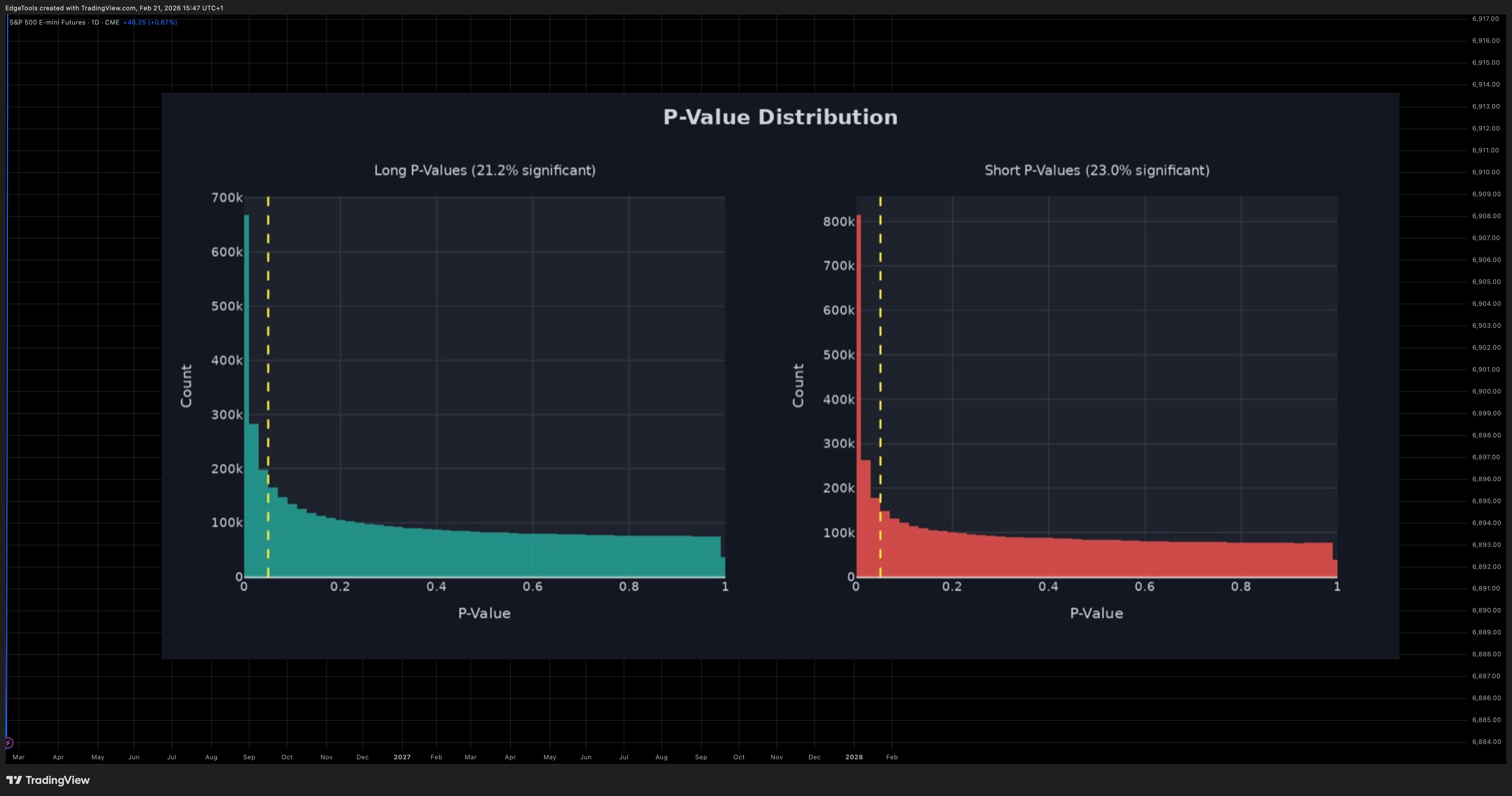Screen dimensions: 1512x796
Task: Click the 6,910.00 price scale label
Action: [1486, 172]
